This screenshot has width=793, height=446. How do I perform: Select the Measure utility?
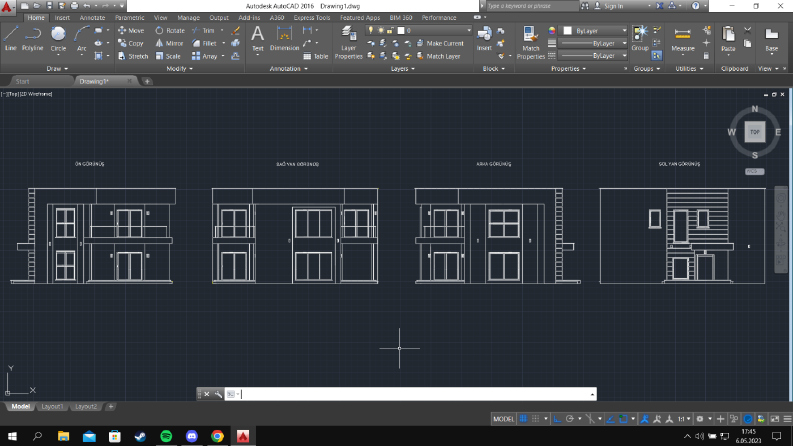[683, 39]
